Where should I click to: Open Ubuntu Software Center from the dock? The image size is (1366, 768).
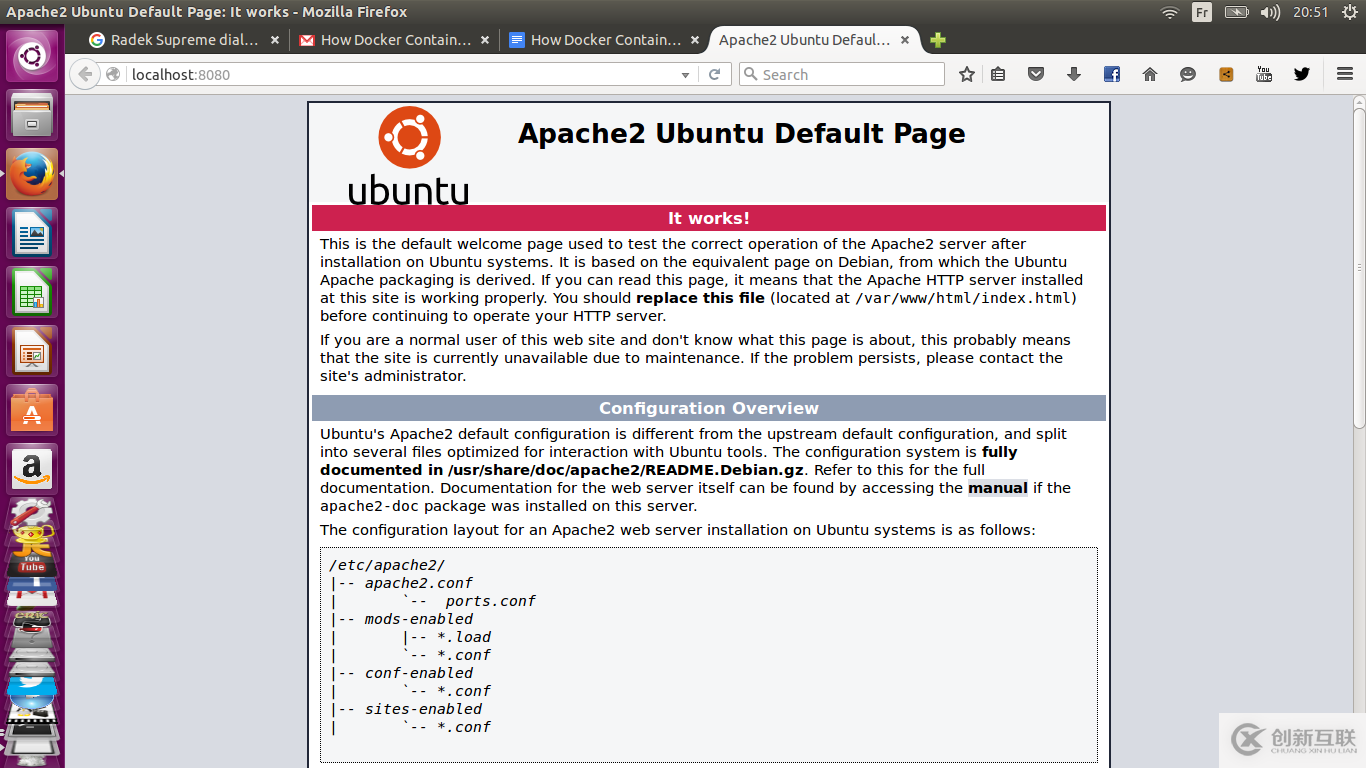[x=32, y=410]
